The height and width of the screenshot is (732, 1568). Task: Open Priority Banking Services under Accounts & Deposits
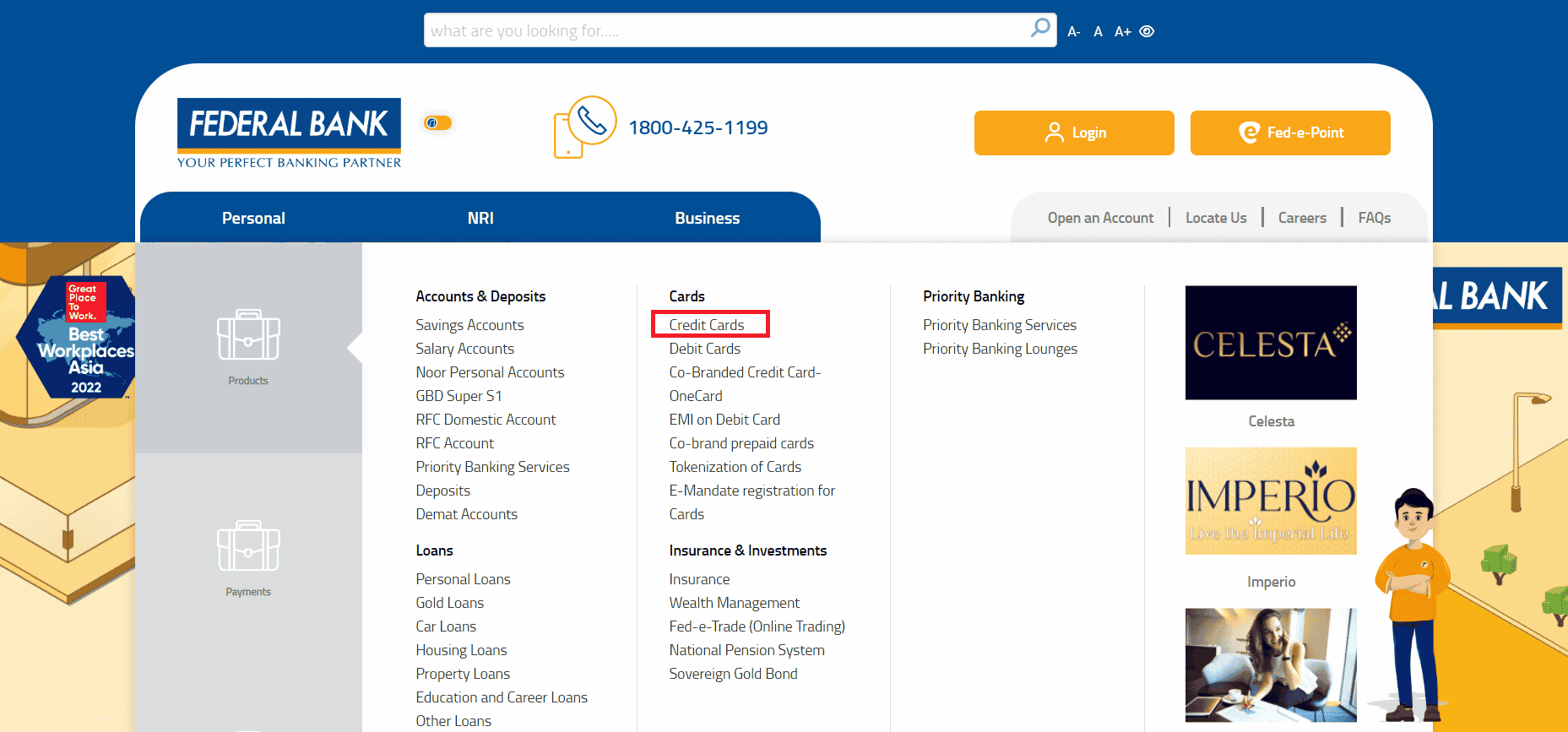492,467
